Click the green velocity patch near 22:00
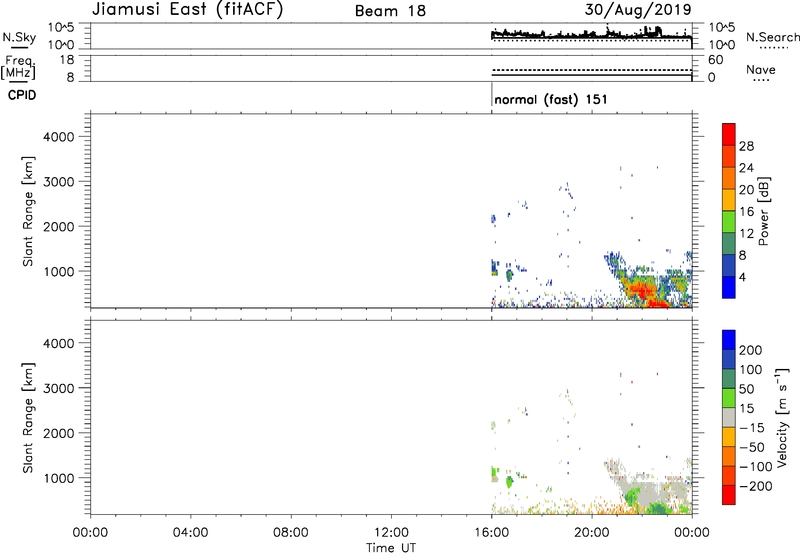Image resolution: width=800 pixels, height=554 pixels. pyautogui.click(x=633, y=496)
